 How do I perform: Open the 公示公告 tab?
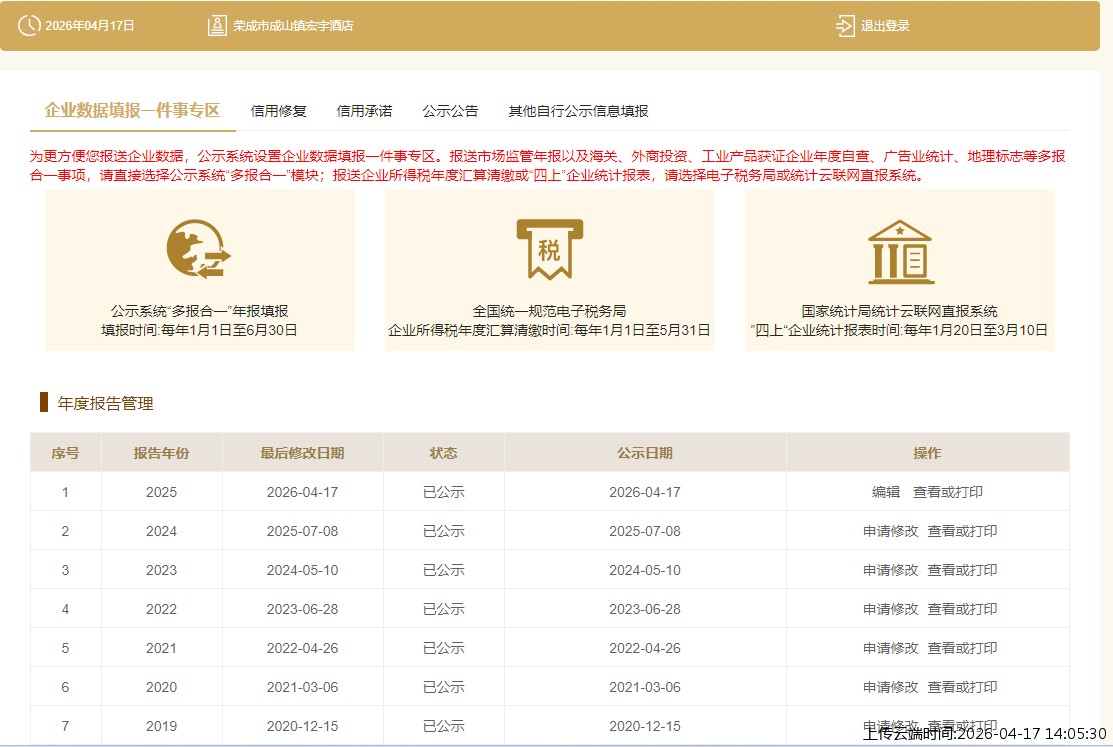(x=450, y=111)
